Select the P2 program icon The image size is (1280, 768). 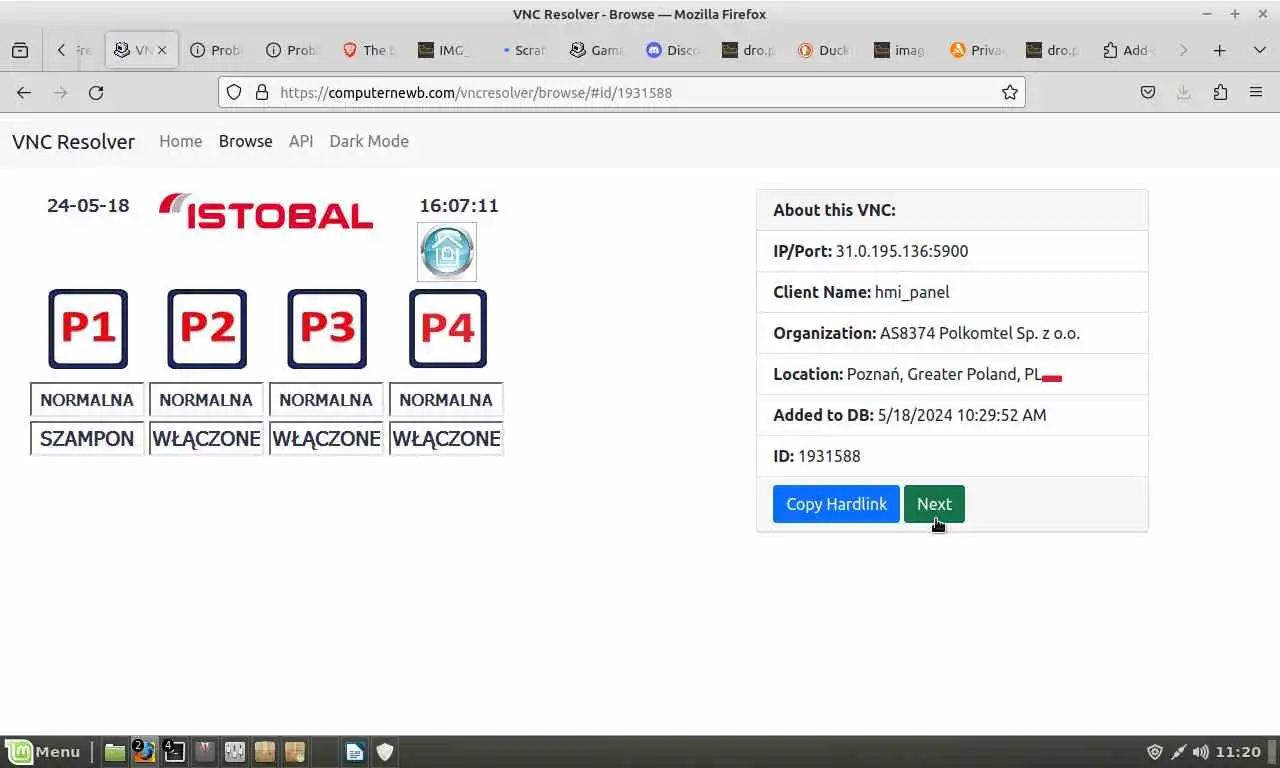click(207, 328)
